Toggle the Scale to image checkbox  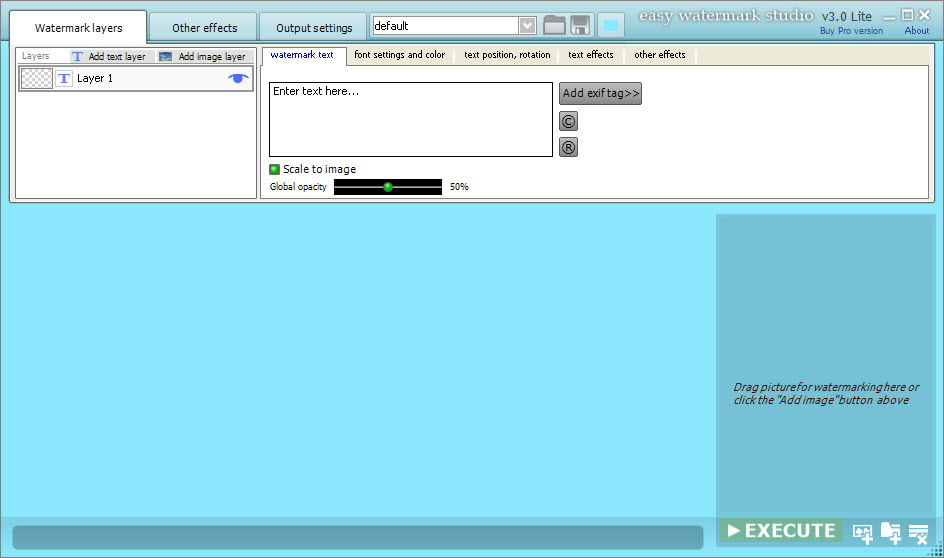coord(275,169)
